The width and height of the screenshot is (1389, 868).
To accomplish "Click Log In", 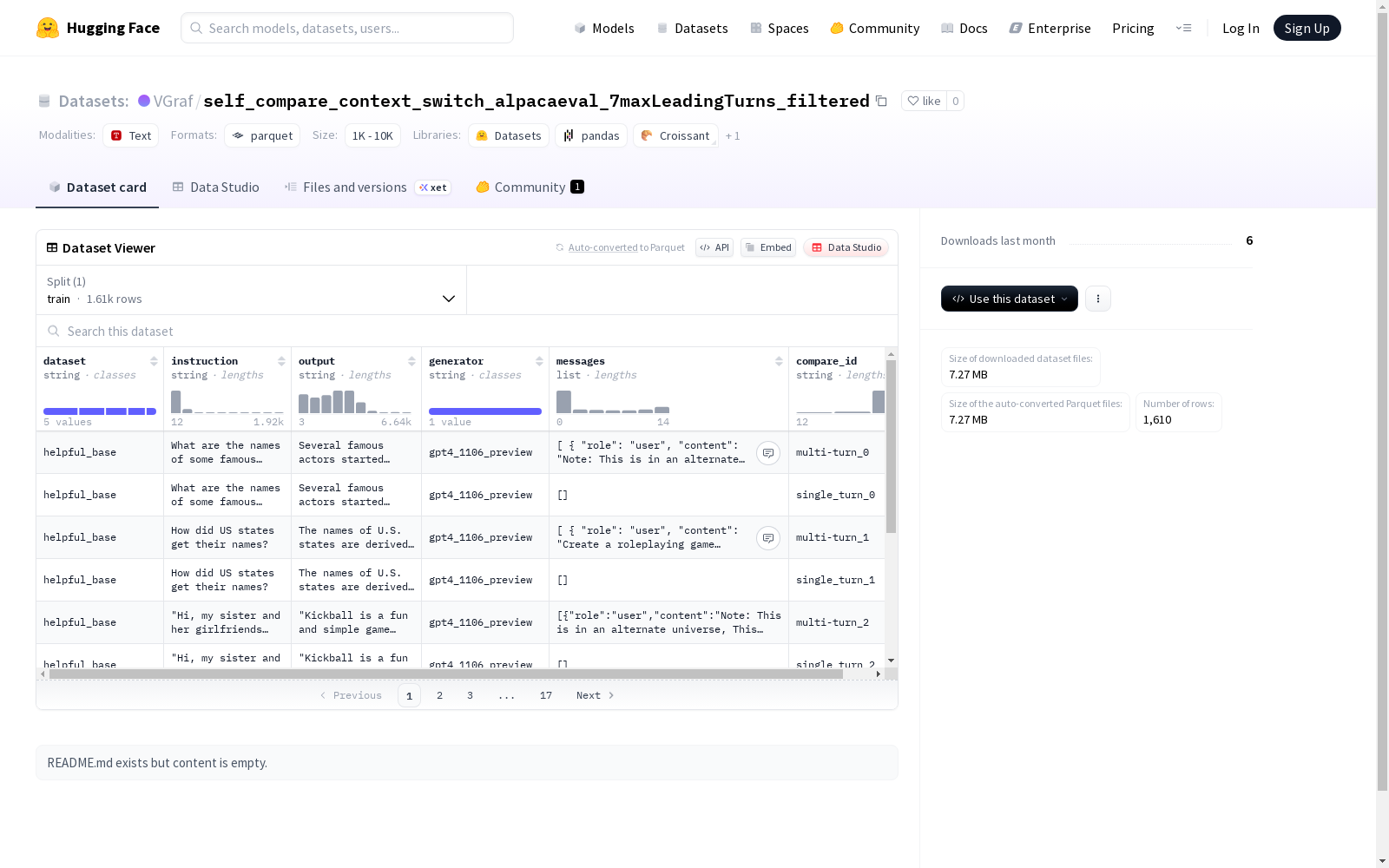I will (1241, 28).
